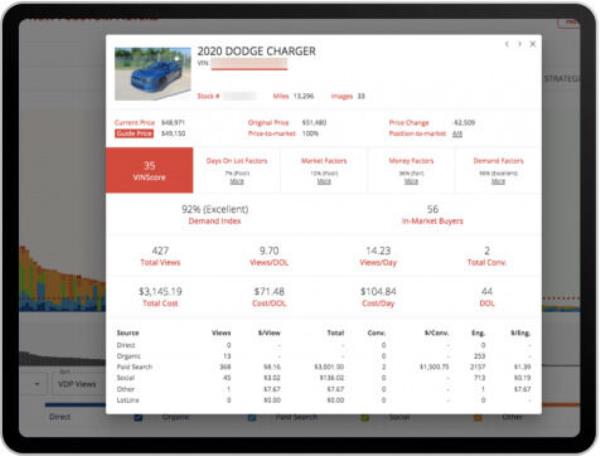Screen dimensions: 600x456
Task: Open the blue Dodge Charger photo thumbnail
Action: click(153, 73)
